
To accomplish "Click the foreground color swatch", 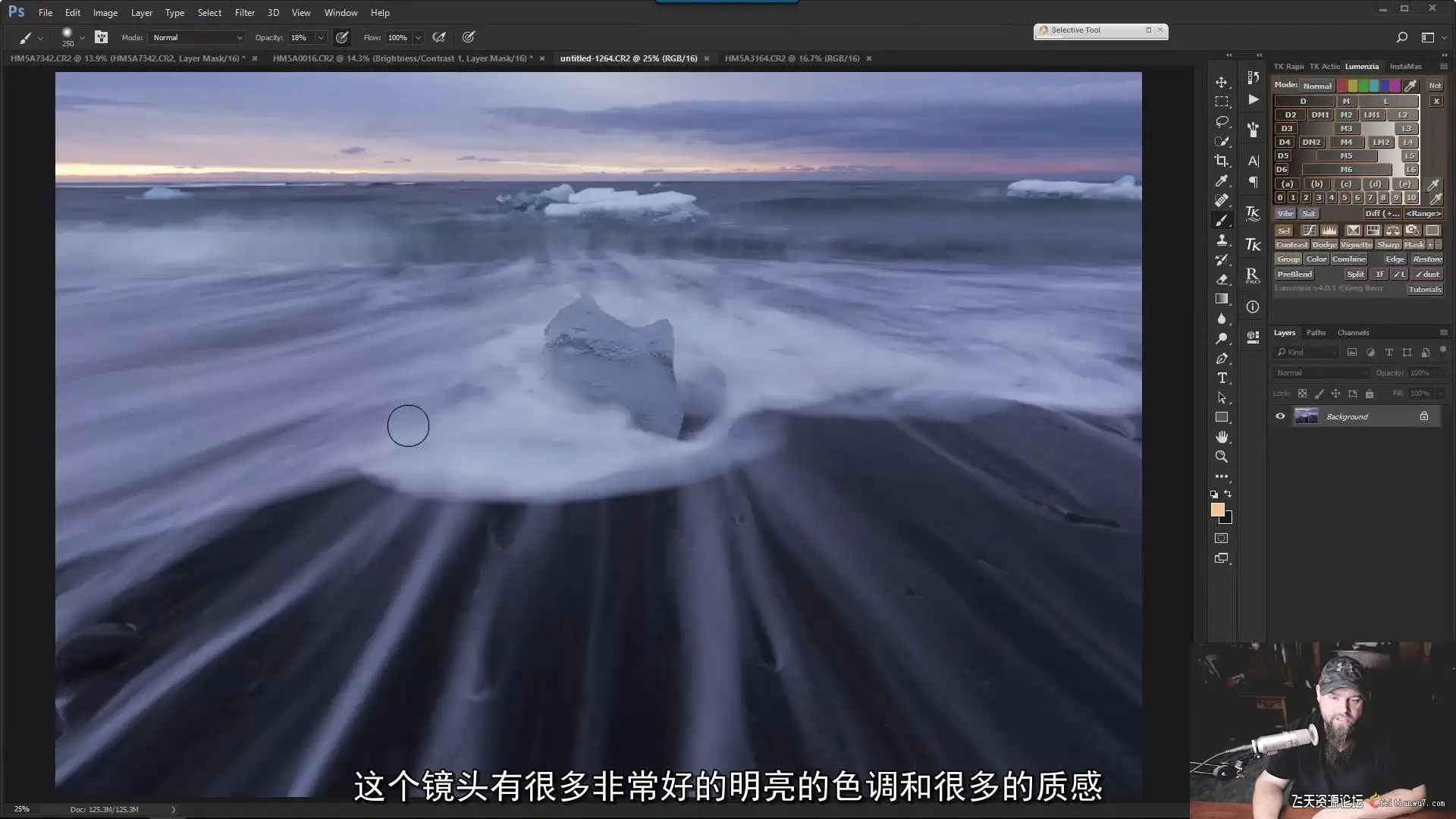I will 1217,510.
